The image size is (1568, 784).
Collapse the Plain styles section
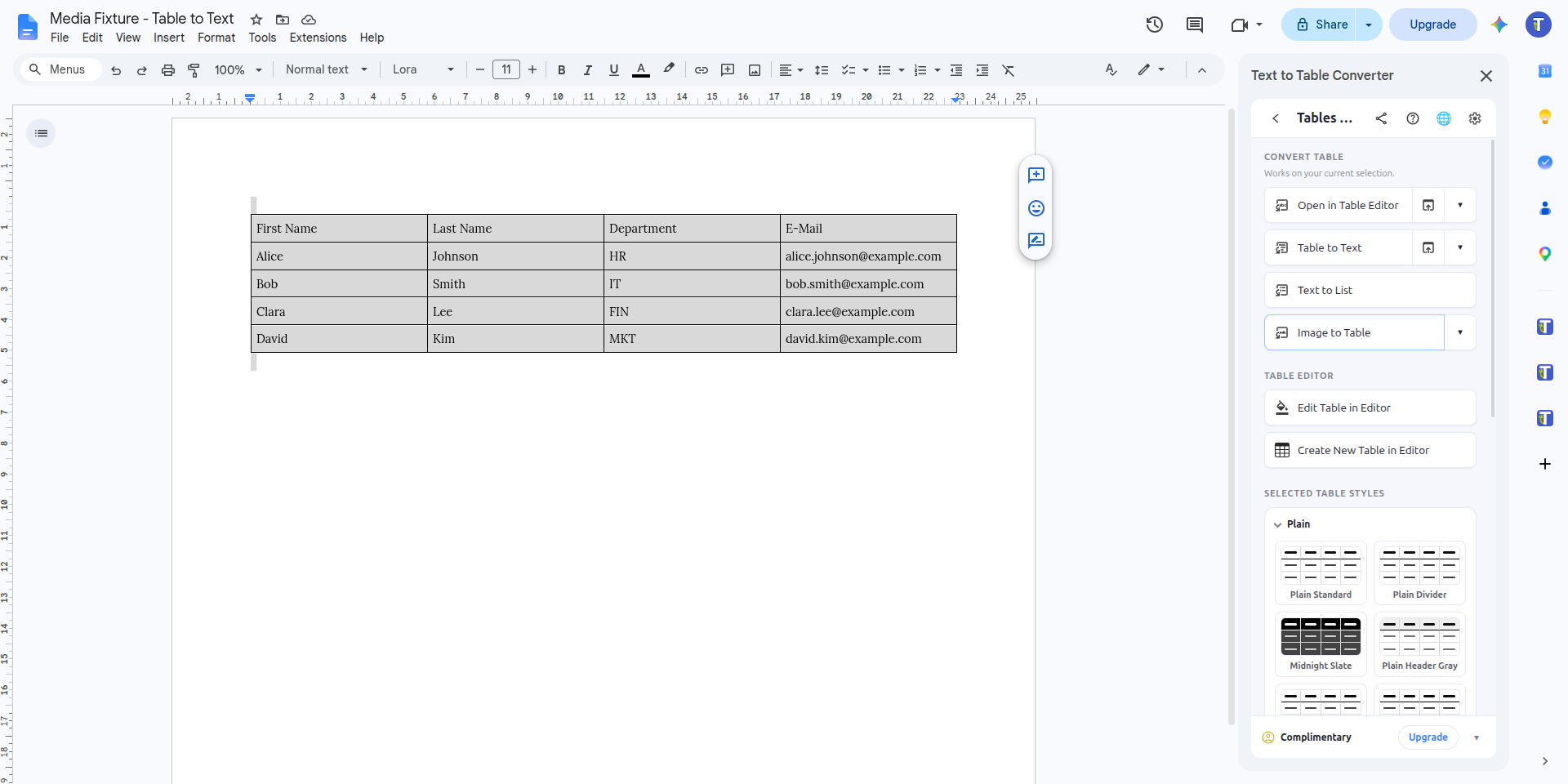1278,524
